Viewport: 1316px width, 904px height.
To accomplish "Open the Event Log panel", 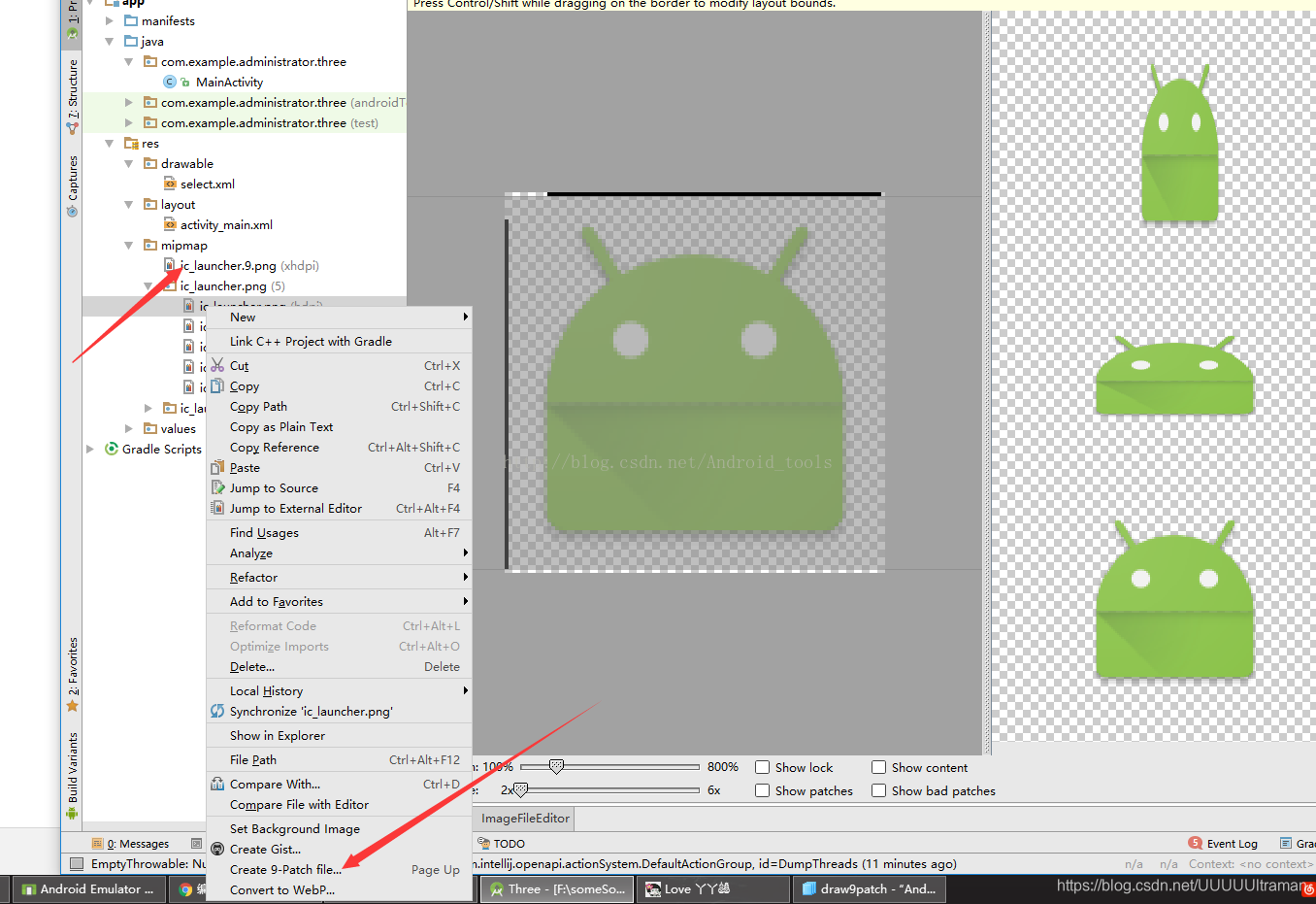I will pyautogui.click(x=1223, y=844).
